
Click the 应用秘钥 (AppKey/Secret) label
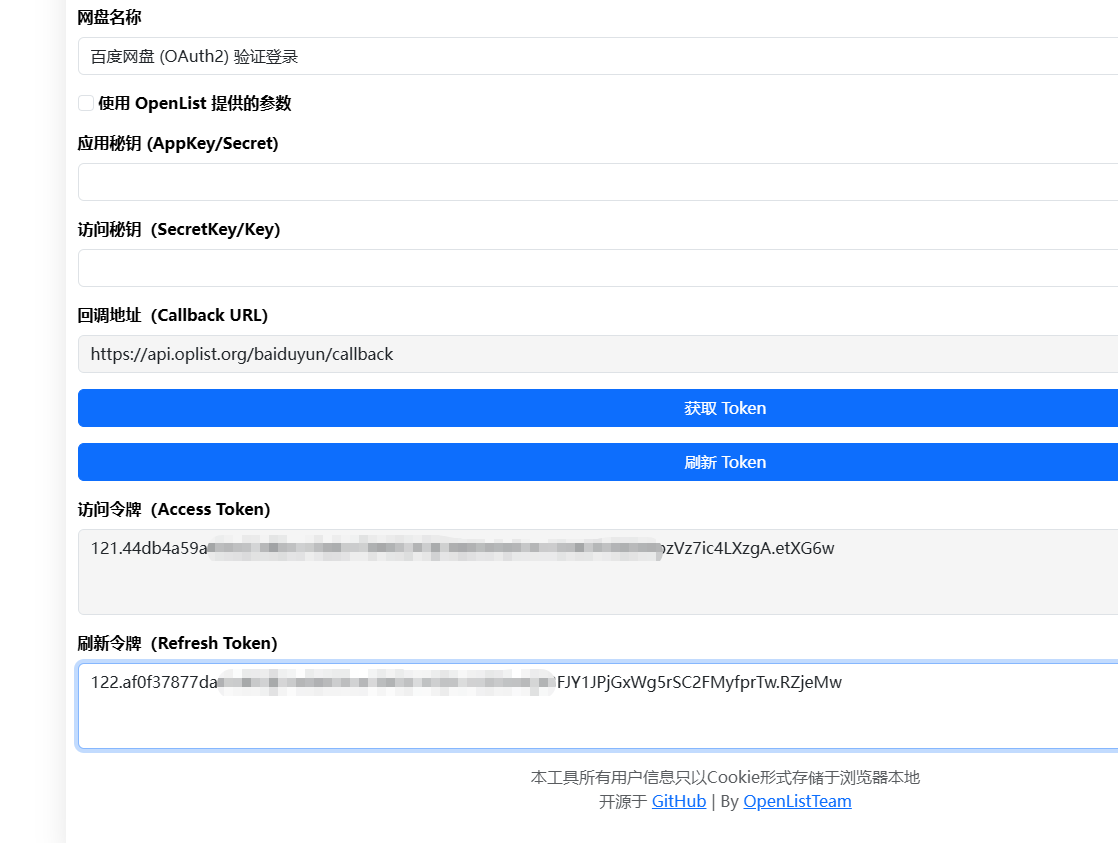click(178, 143)
